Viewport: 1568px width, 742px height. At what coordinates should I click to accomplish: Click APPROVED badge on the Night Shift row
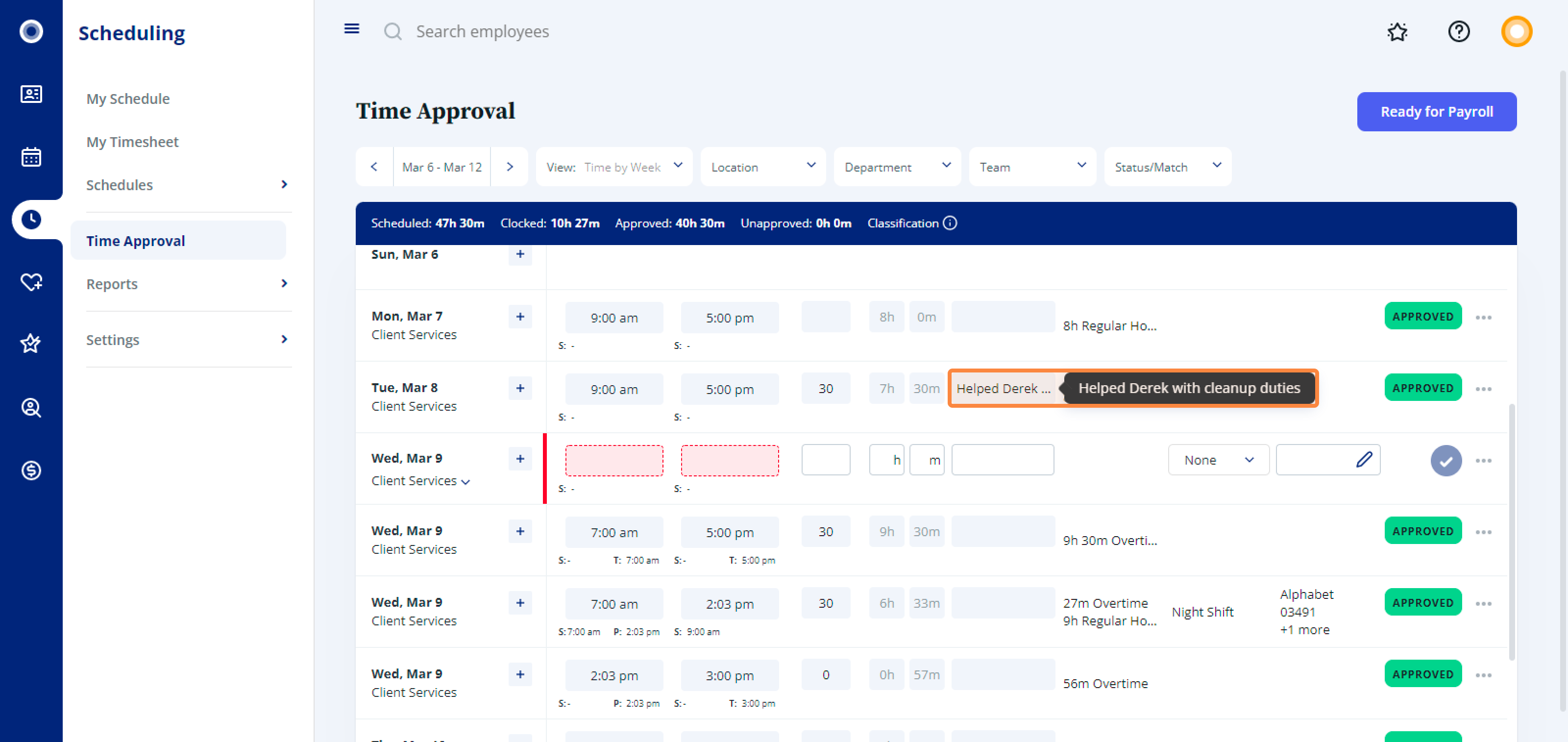(1422, 603)
